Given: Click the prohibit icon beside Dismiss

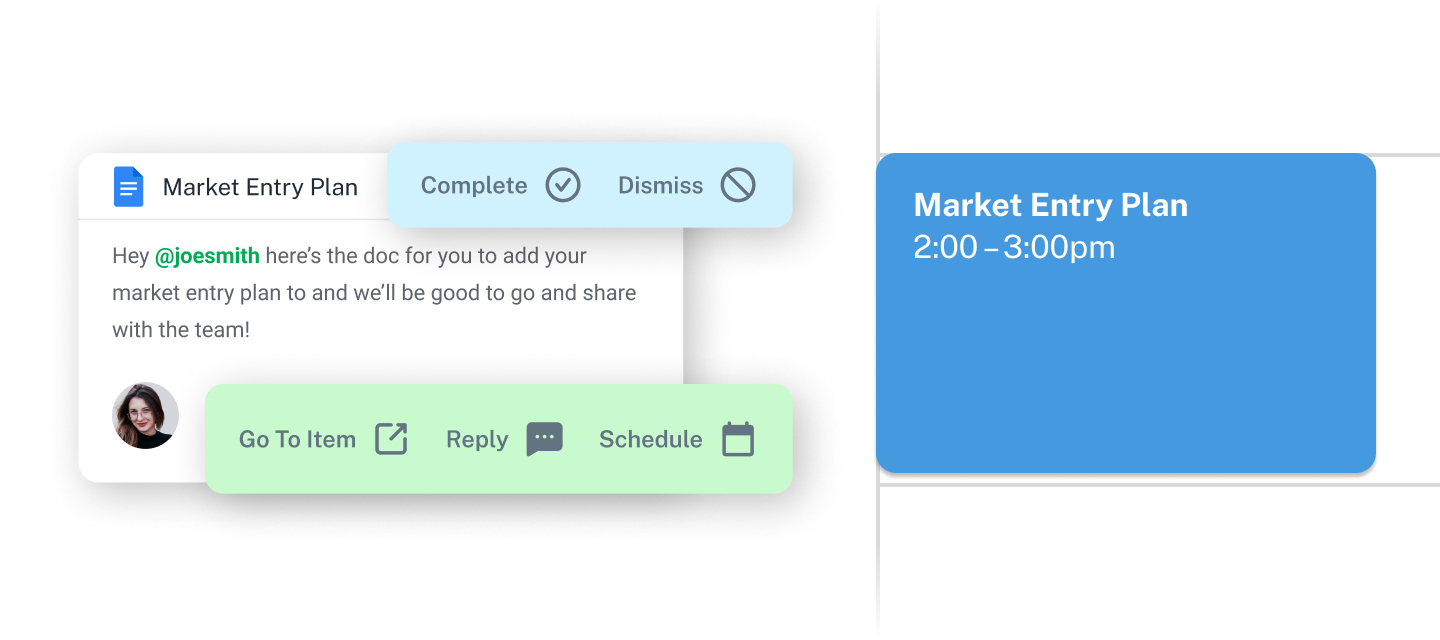Looking at the screenshot, I should (x=737, y=185).
